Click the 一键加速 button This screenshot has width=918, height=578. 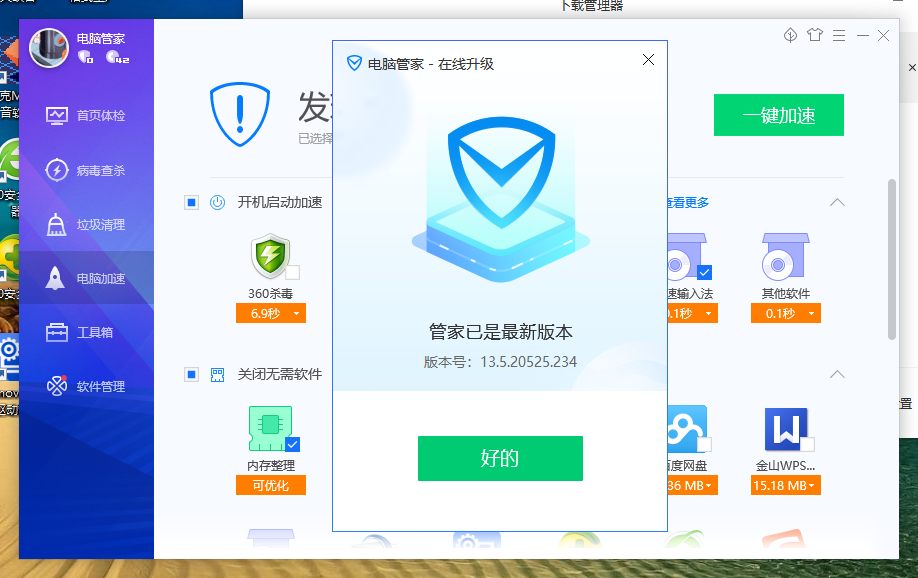(x=779, y=115)
